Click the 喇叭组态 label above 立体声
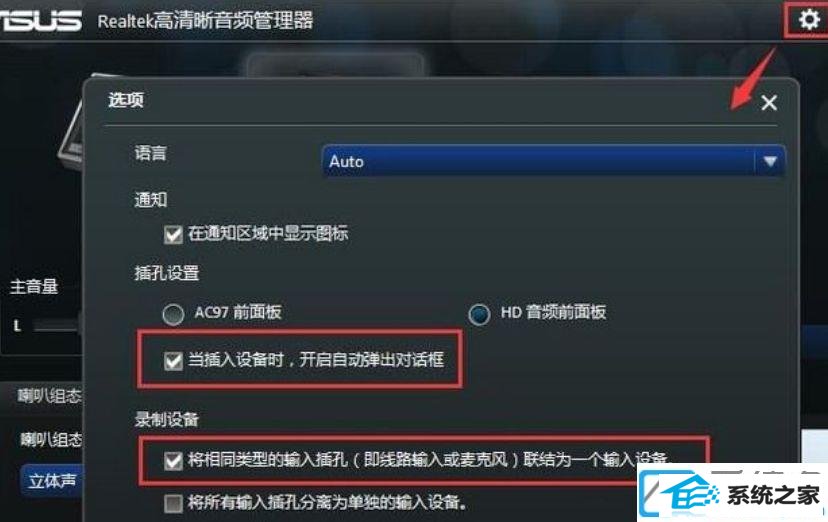Image resolution: width=828 pixels, height=522 pixels. pyautogui.click(x=51, y=439)
